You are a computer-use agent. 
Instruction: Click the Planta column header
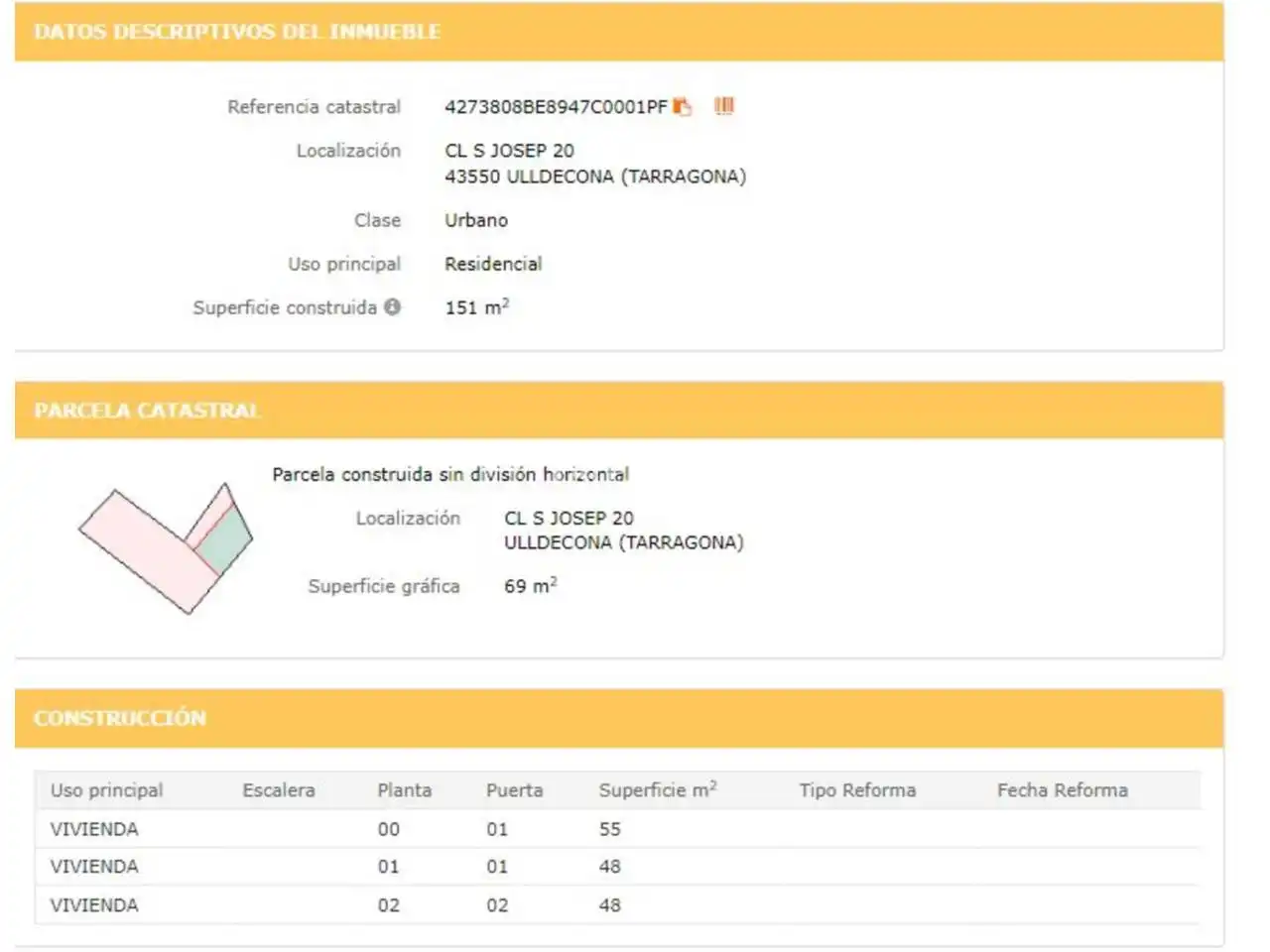coord(405,790)
